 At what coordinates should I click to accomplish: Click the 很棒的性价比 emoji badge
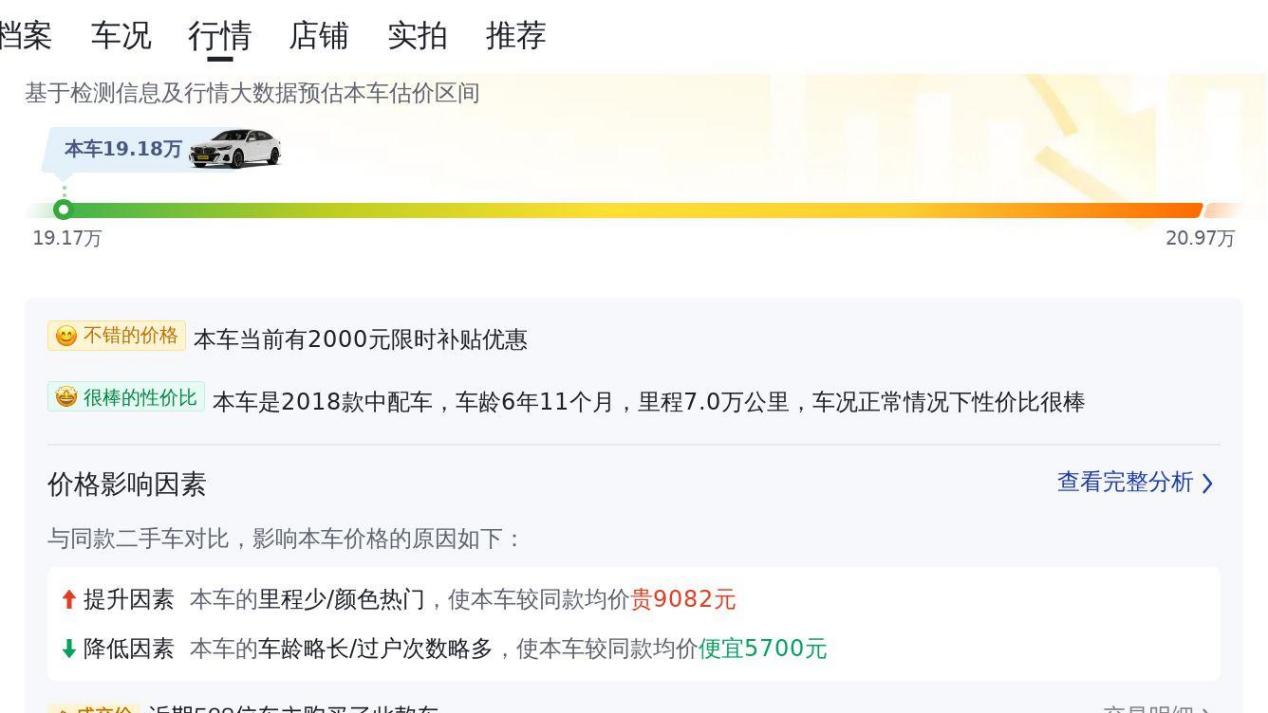coord(126,398)
